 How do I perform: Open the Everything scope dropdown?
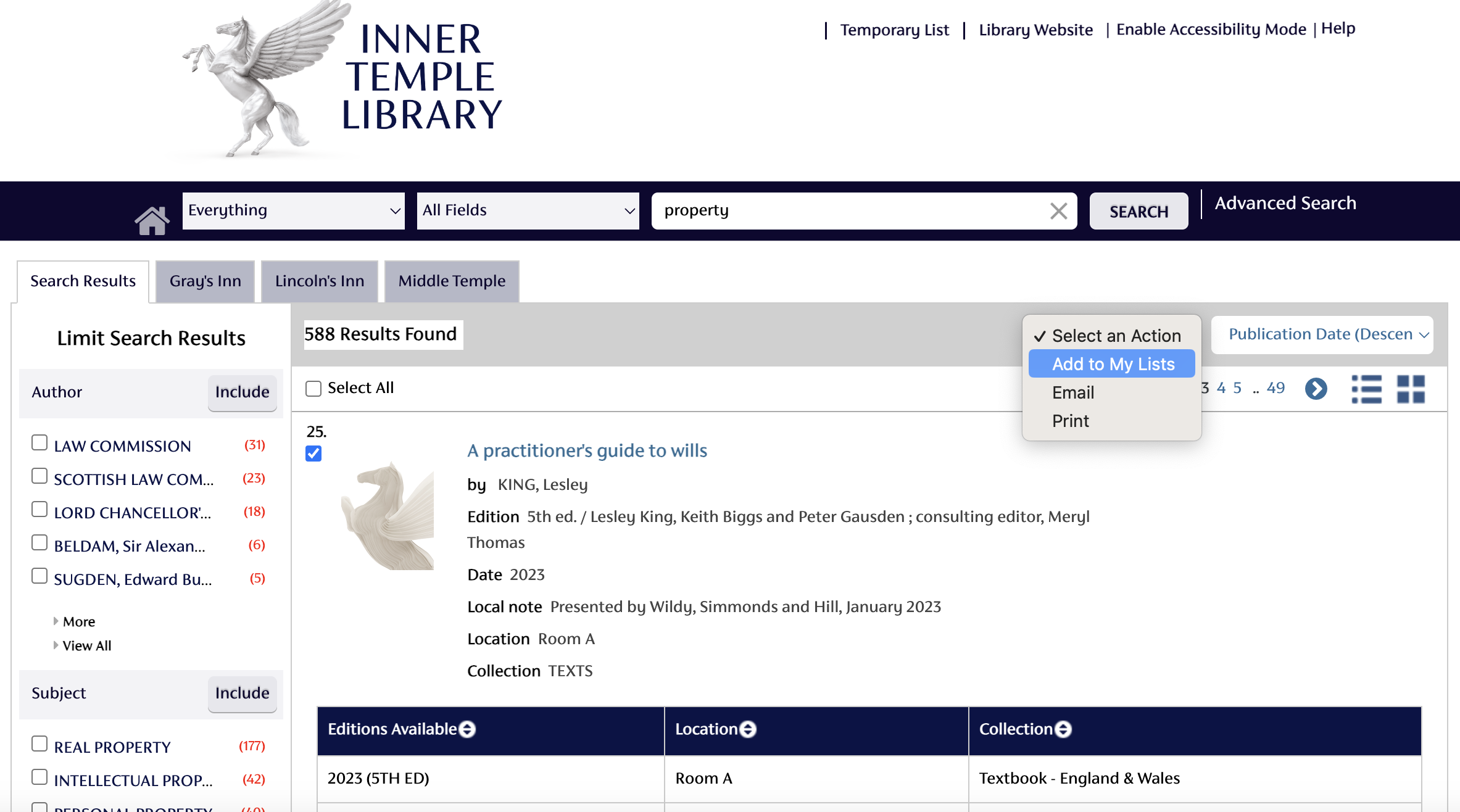(294, 211)
